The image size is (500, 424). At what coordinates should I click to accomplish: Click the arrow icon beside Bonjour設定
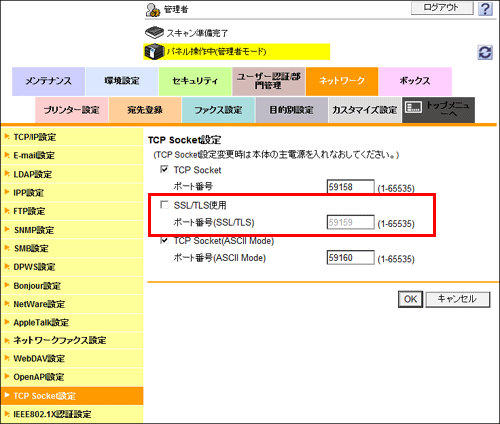pos(7,285)
